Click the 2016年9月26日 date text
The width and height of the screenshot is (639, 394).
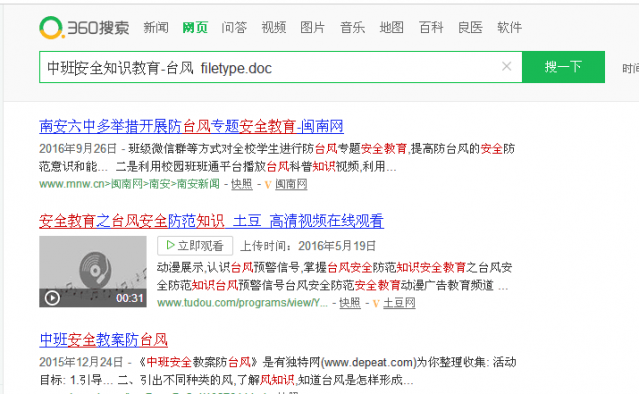point(78,149)
